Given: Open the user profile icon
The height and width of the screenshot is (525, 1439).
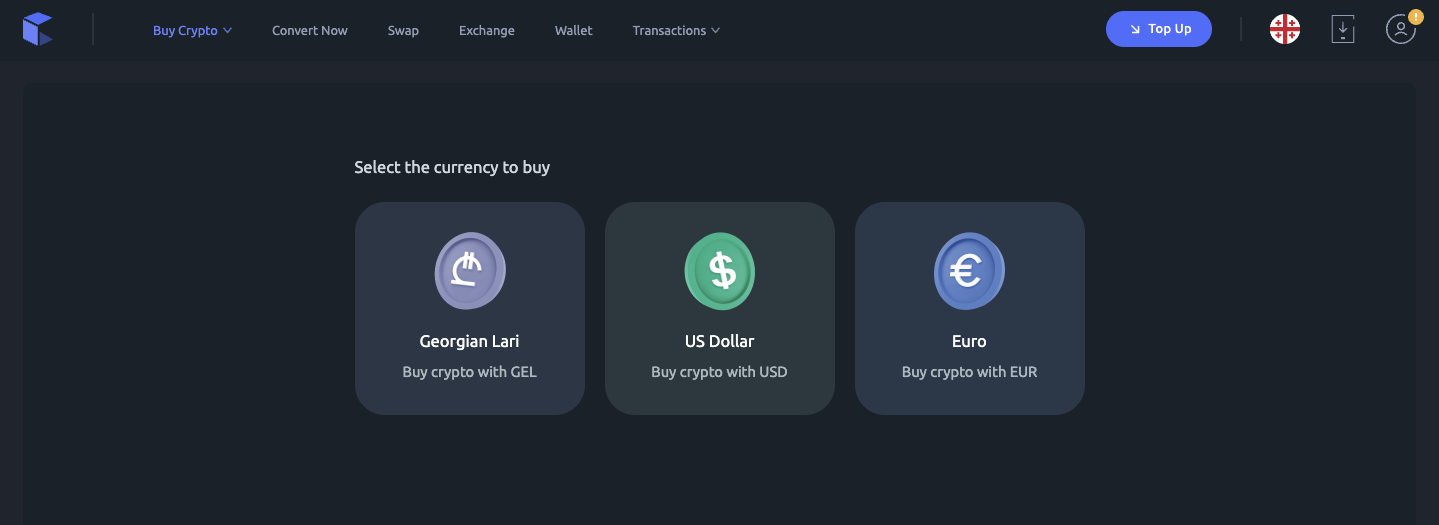Looking at the screenshot, I should click(1399, 31).
